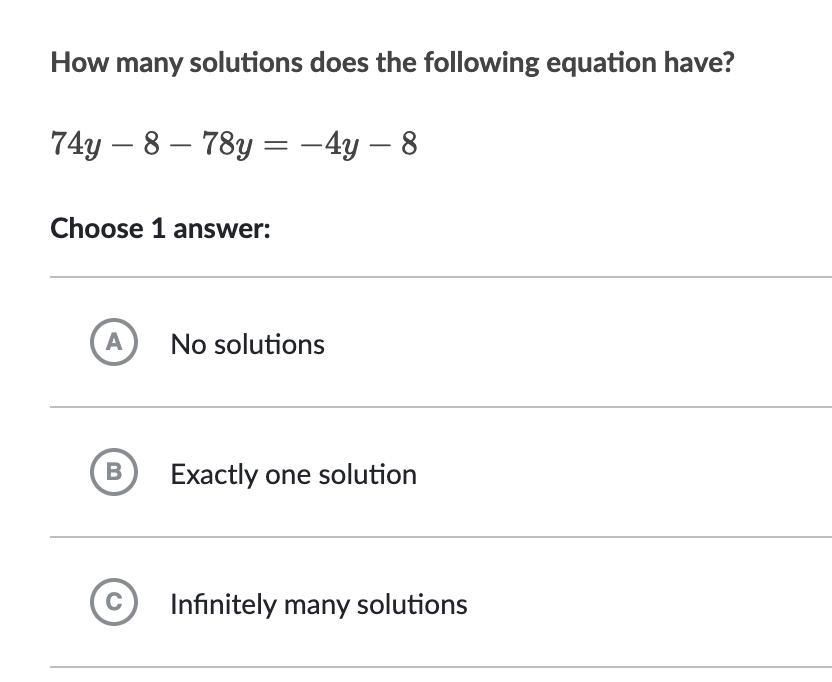Click the −4y term on the right side
This screenshot has width=832, height=682.
[x=329, y=144]
